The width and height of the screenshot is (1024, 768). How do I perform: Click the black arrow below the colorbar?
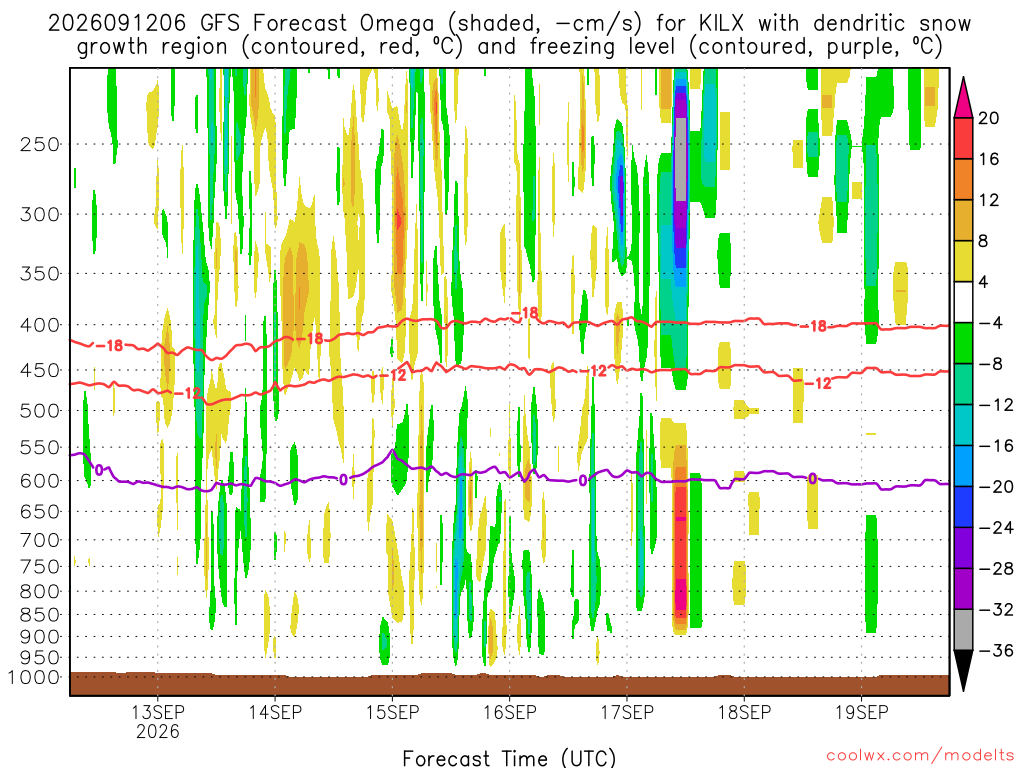[963, 671]
